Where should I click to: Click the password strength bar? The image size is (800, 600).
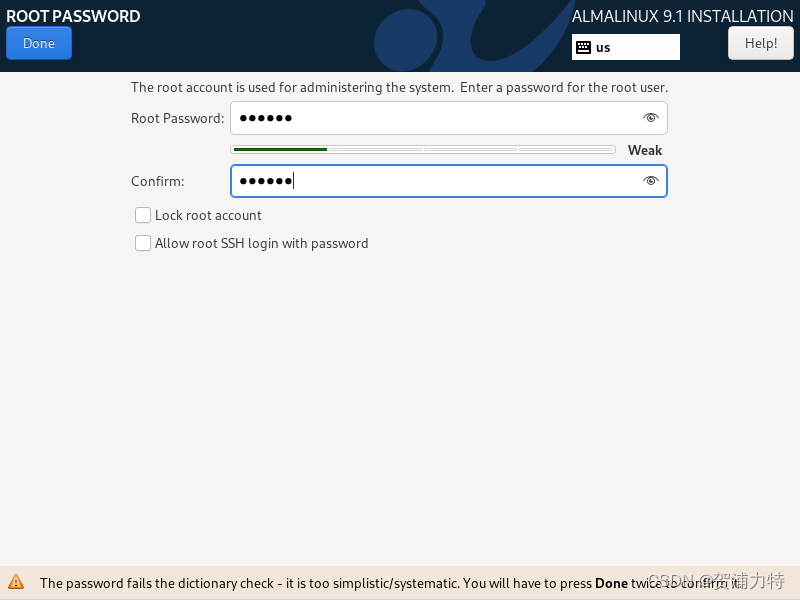tap(423, 149)
